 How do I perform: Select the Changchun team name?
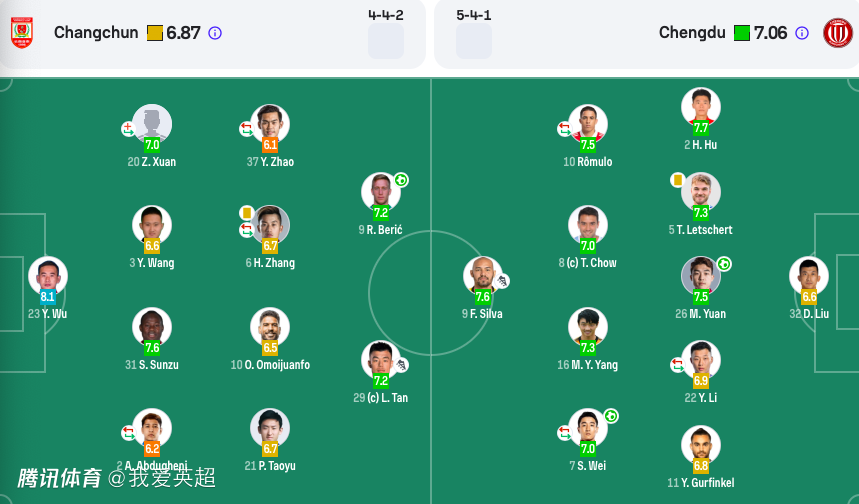[98, 33]
